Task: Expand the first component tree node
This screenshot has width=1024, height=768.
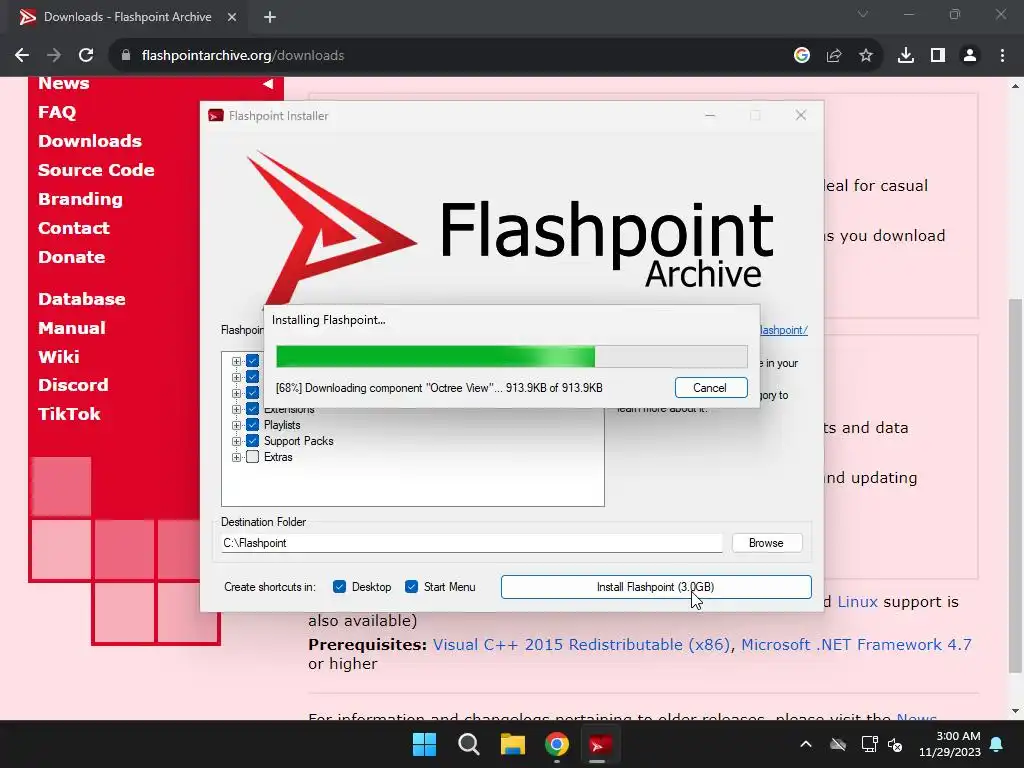Action: pyautogui.click(x=236, y=361)
